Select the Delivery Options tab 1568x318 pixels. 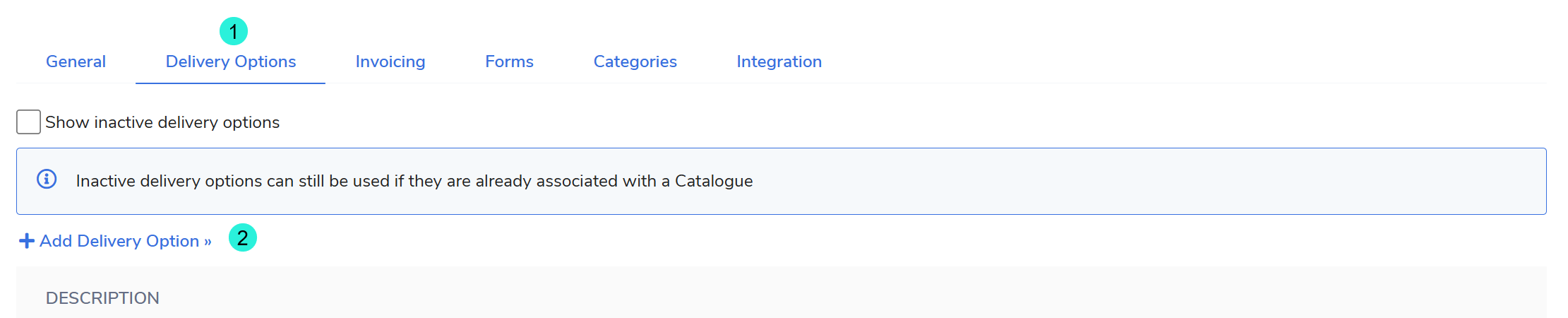point(231,61)
